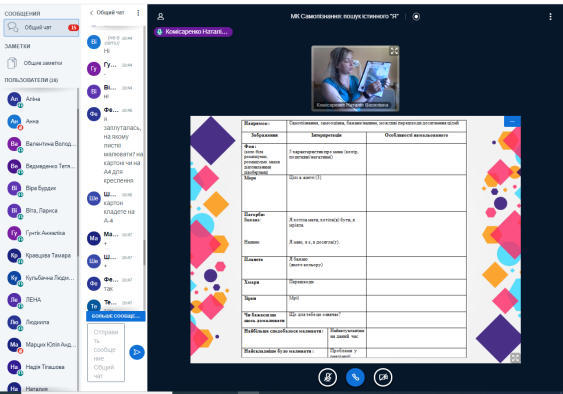Click the recording indicator icon
The width and height of the screenshot is (563, 394).
pyautogui.click(x=416, y=17)
